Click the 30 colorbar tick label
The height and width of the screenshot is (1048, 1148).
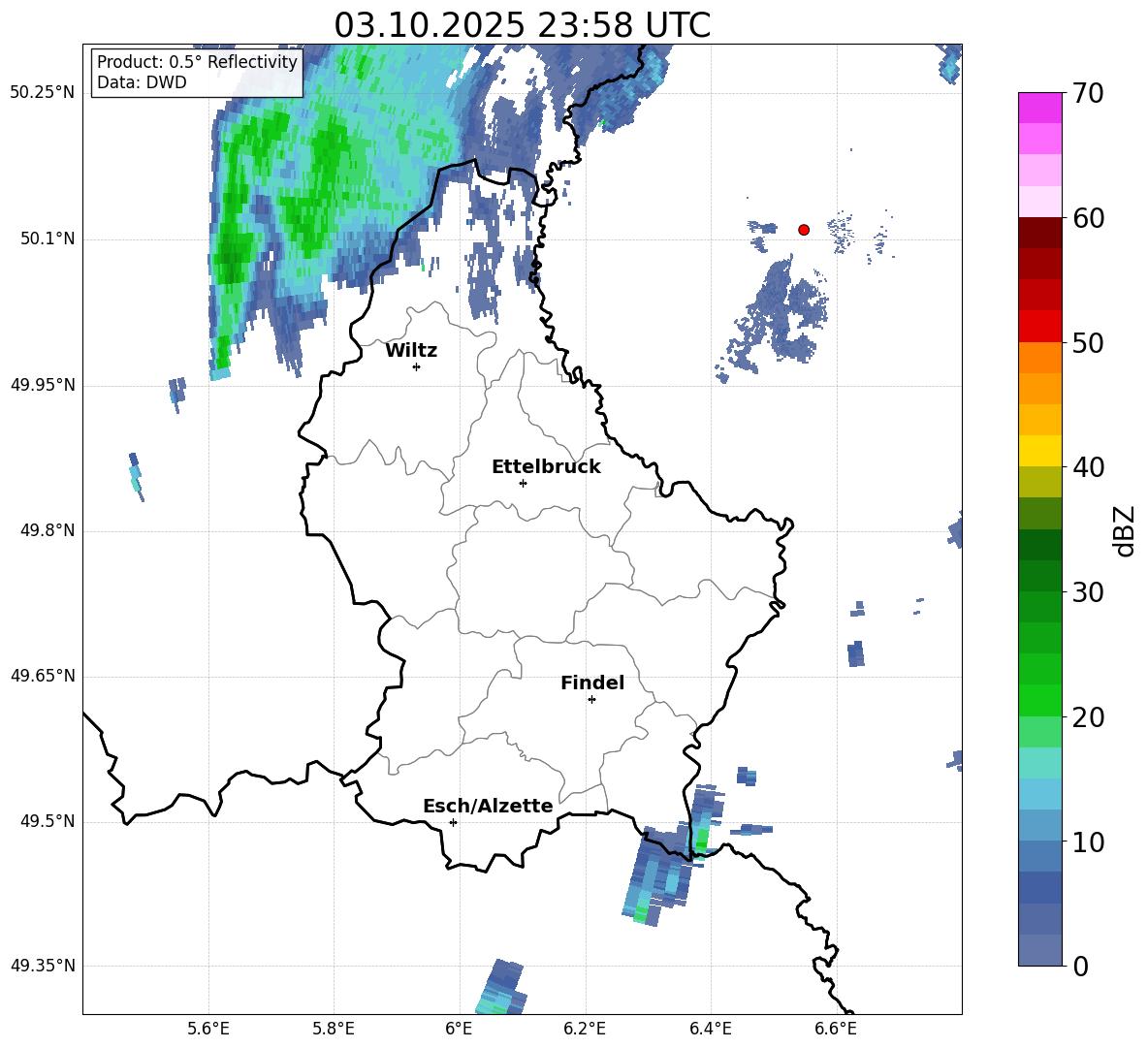click(x=1088, y=592)
